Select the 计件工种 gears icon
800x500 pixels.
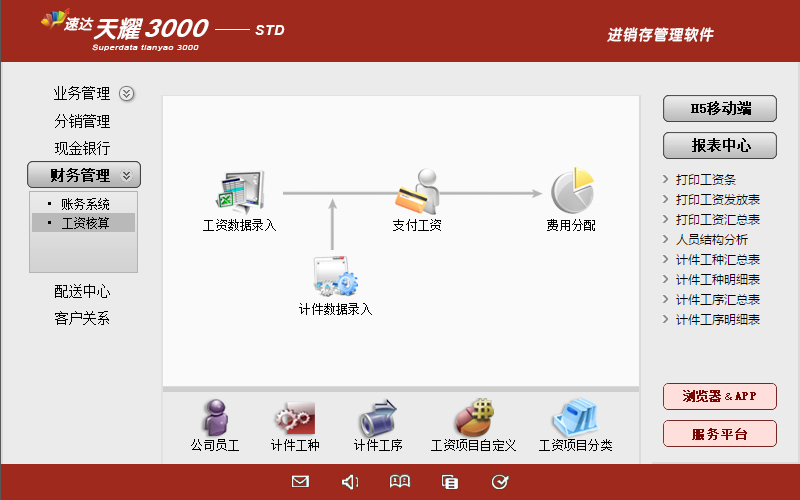295,417
